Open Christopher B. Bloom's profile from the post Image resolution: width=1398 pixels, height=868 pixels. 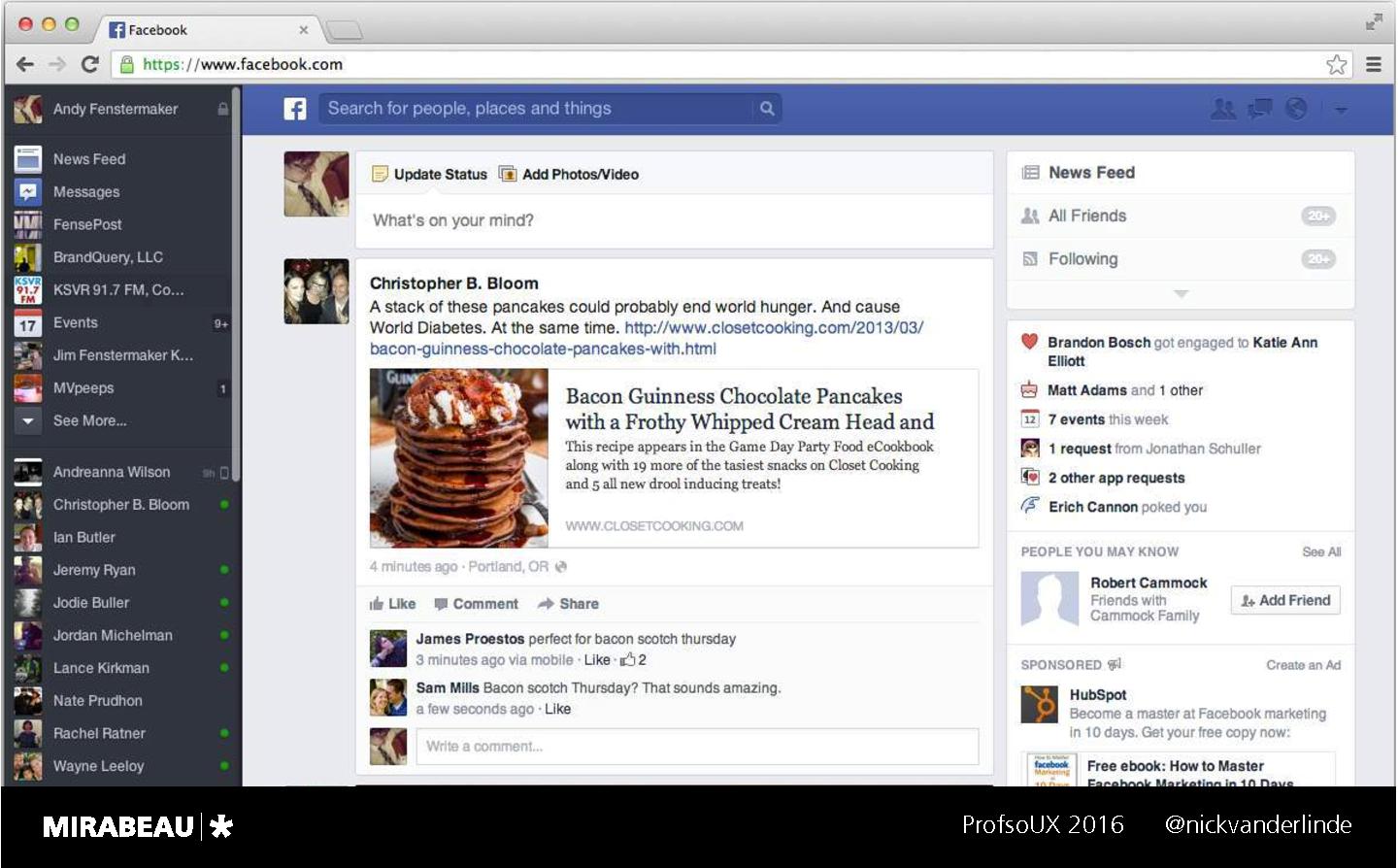(453, 284)
